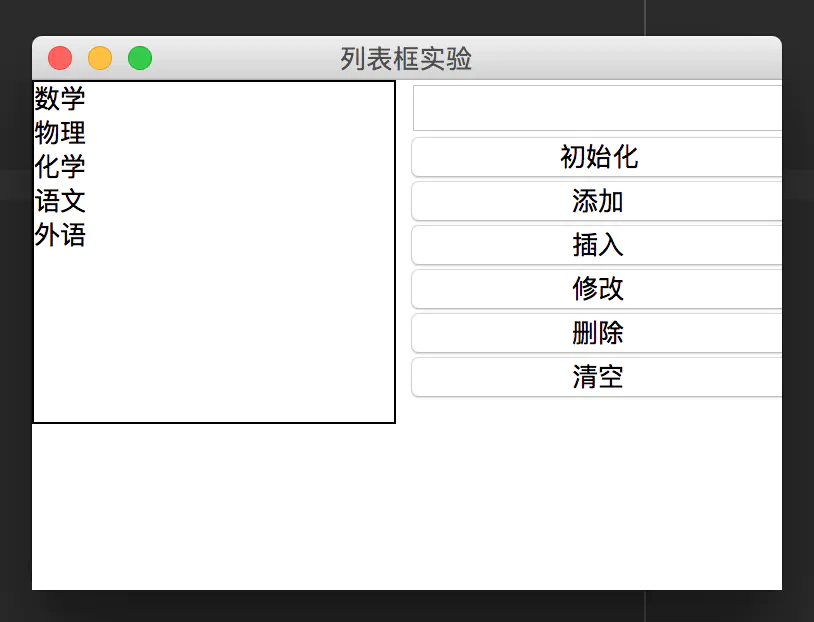The image size is (814, 622).
Task: Click the 插入 button
Action: 597,245
